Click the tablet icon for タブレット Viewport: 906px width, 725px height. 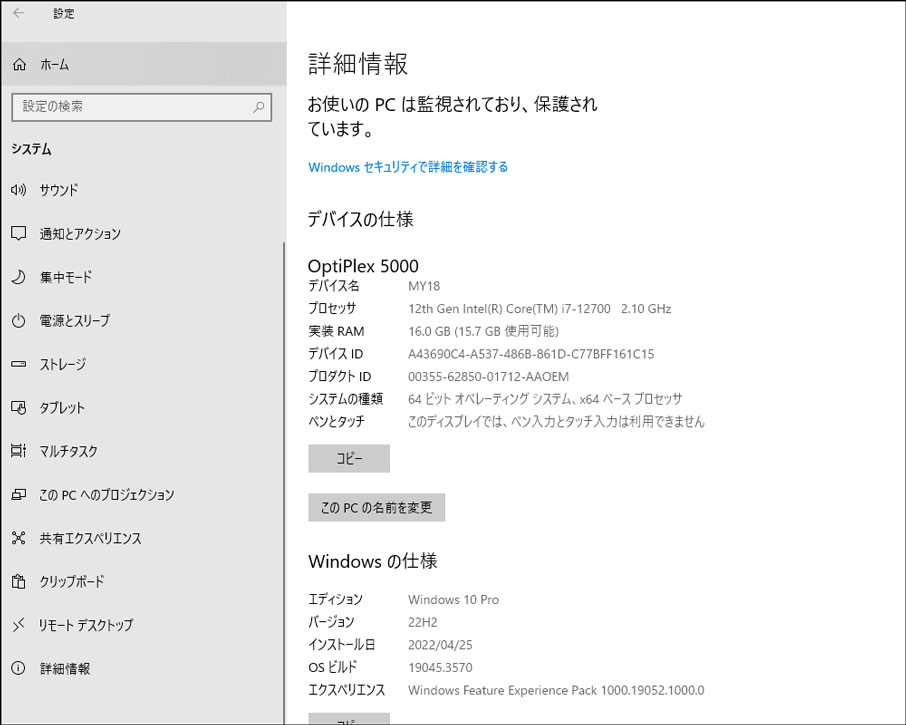point(18,407)
